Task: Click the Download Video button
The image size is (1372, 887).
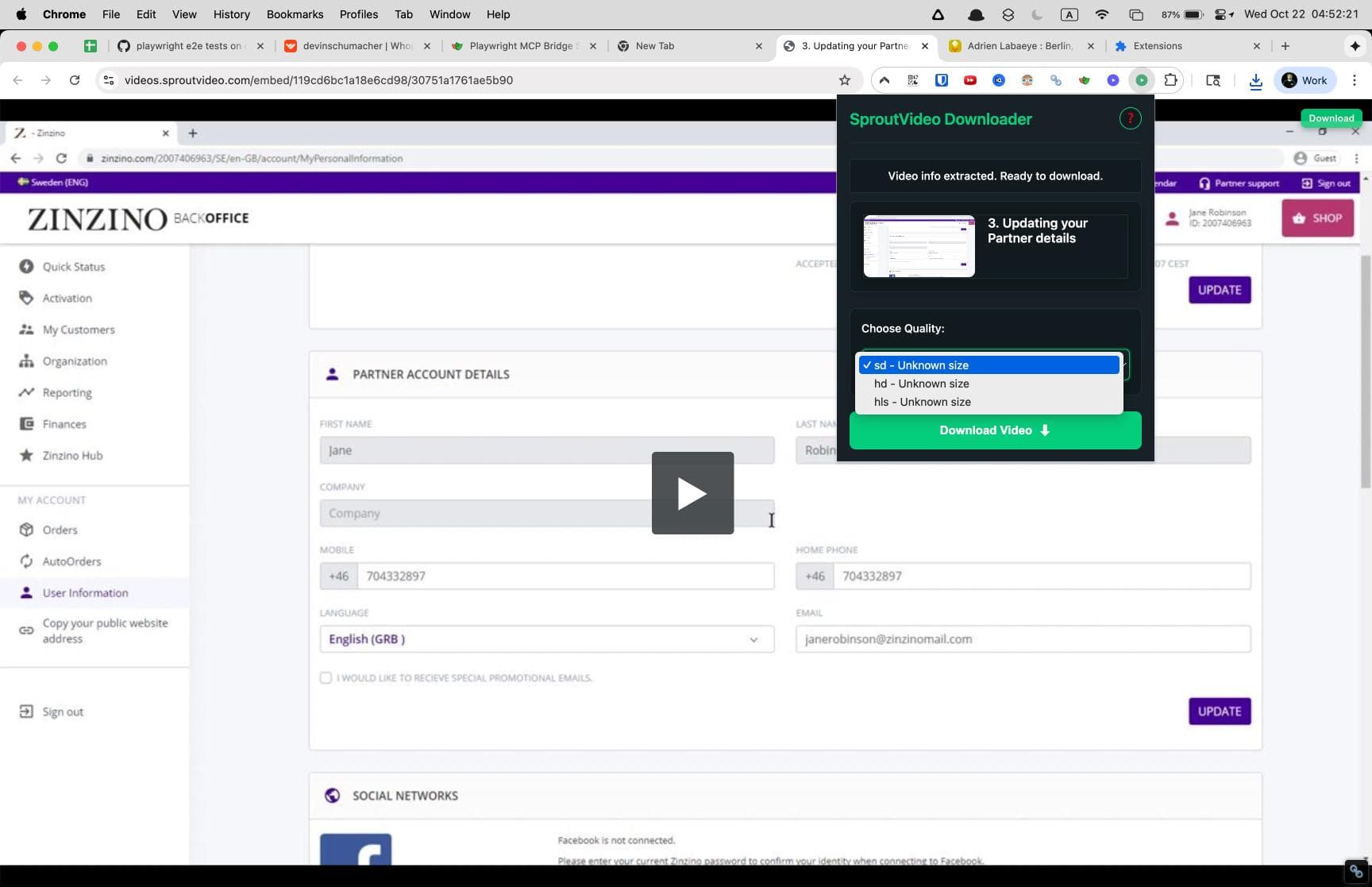Action: [x=994, y=430]
